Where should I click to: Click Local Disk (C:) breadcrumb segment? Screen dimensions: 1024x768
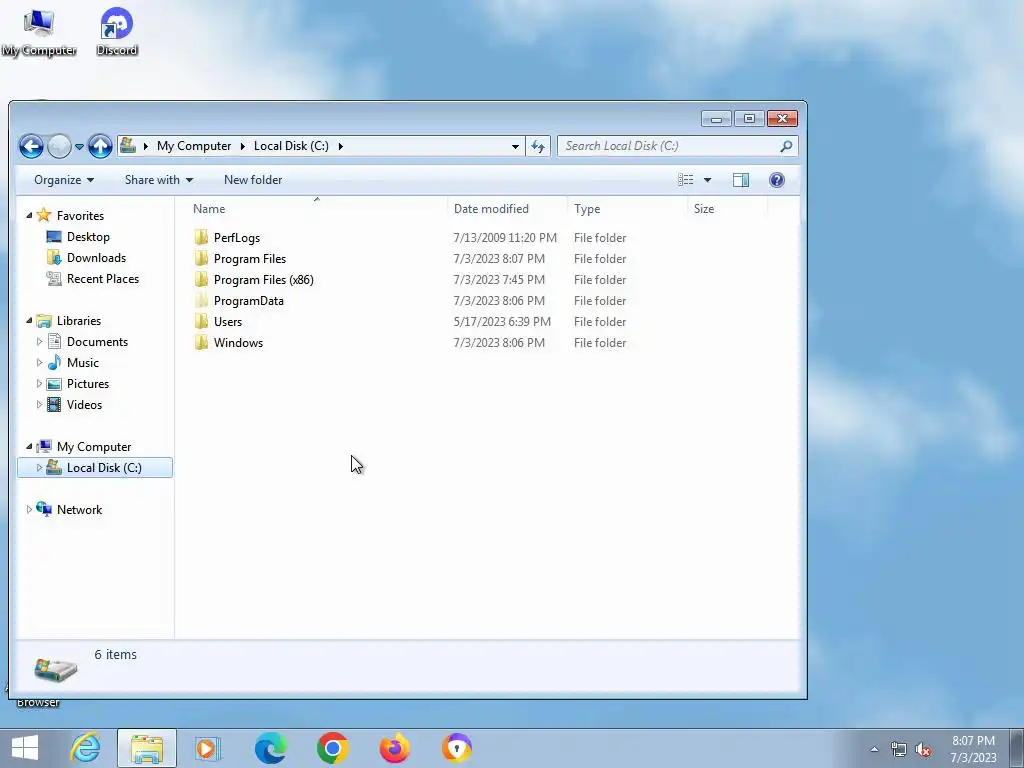click(x=291, y=146)
